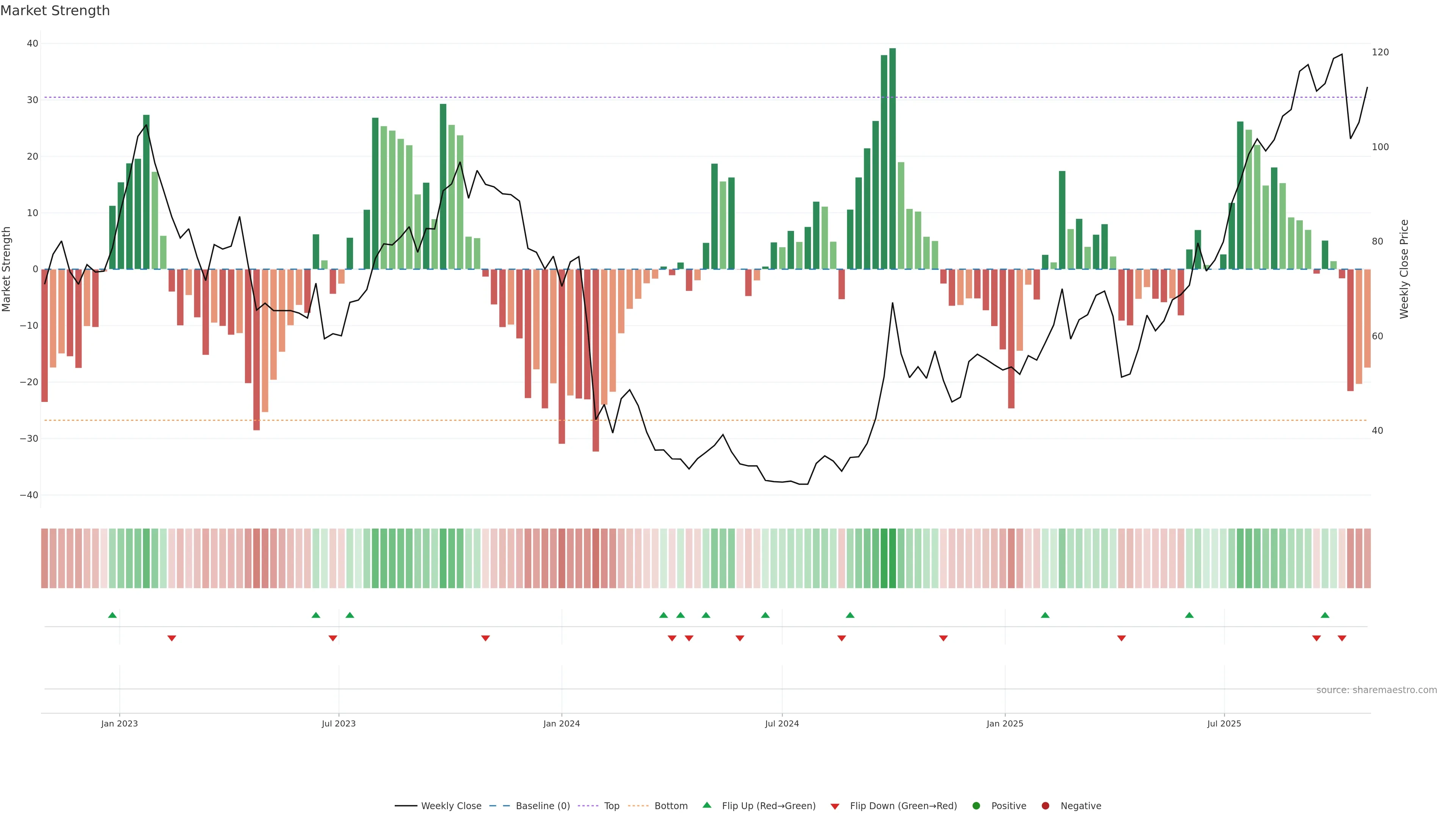Click the Market Strength chart title
This screenshot has height=819, width=1456.
(x=55, y=11)
